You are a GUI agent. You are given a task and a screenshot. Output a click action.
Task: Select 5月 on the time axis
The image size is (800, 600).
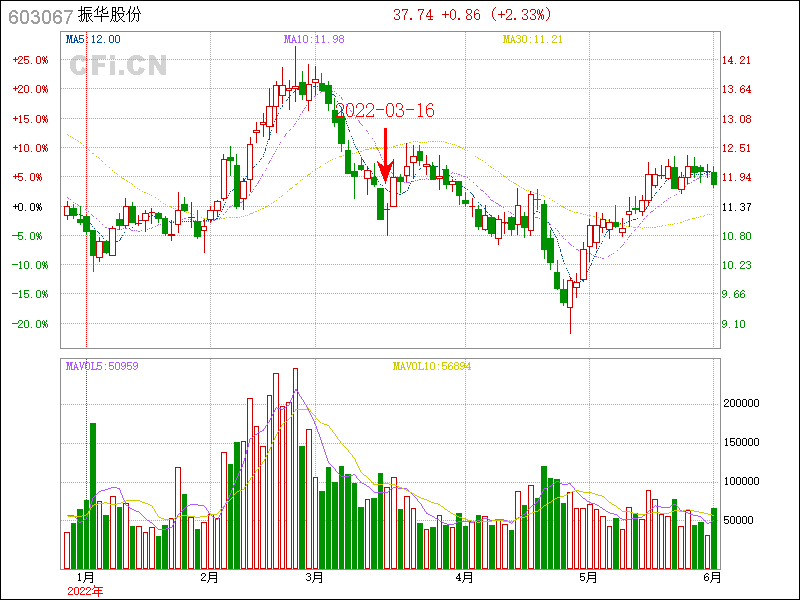(x=588, y=577)
